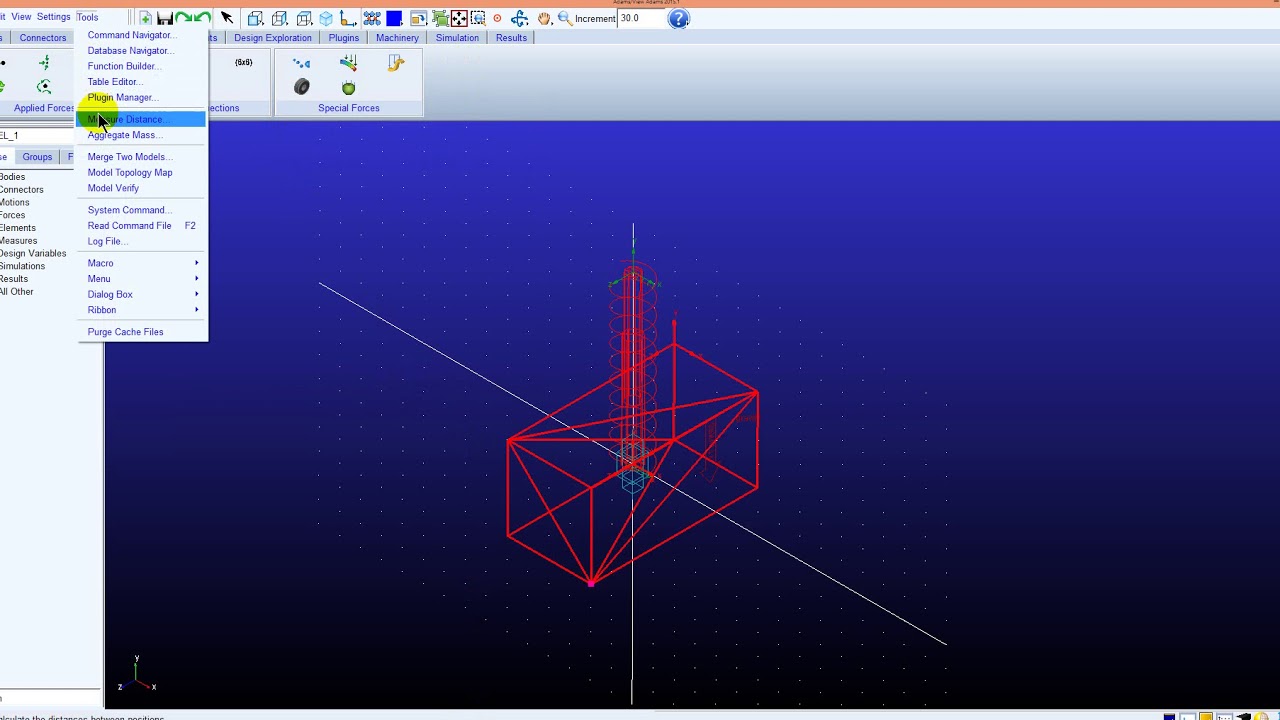
Task: Select Purge Cache Files
Action: click(x=141, y=332)
